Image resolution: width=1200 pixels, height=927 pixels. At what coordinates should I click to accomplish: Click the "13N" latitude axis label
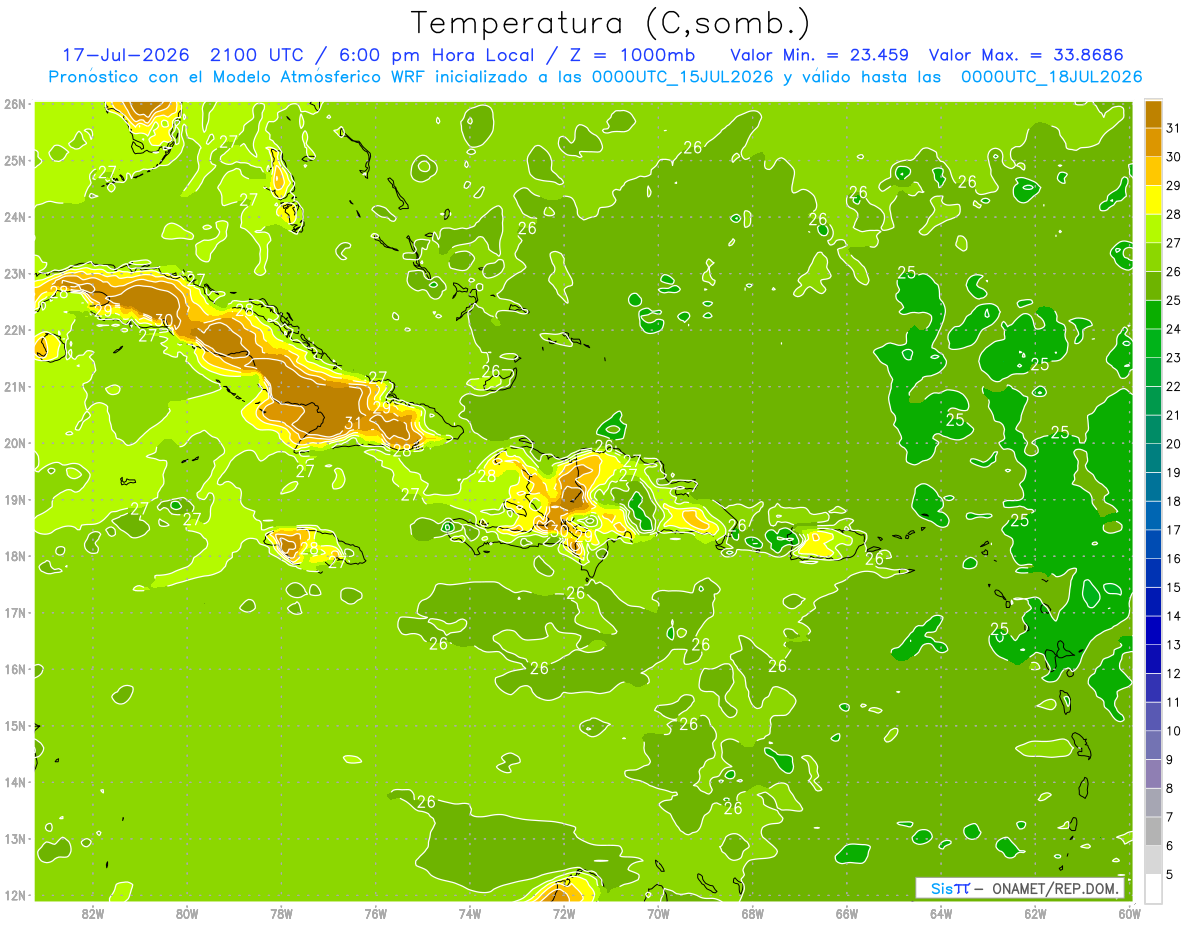15,839
